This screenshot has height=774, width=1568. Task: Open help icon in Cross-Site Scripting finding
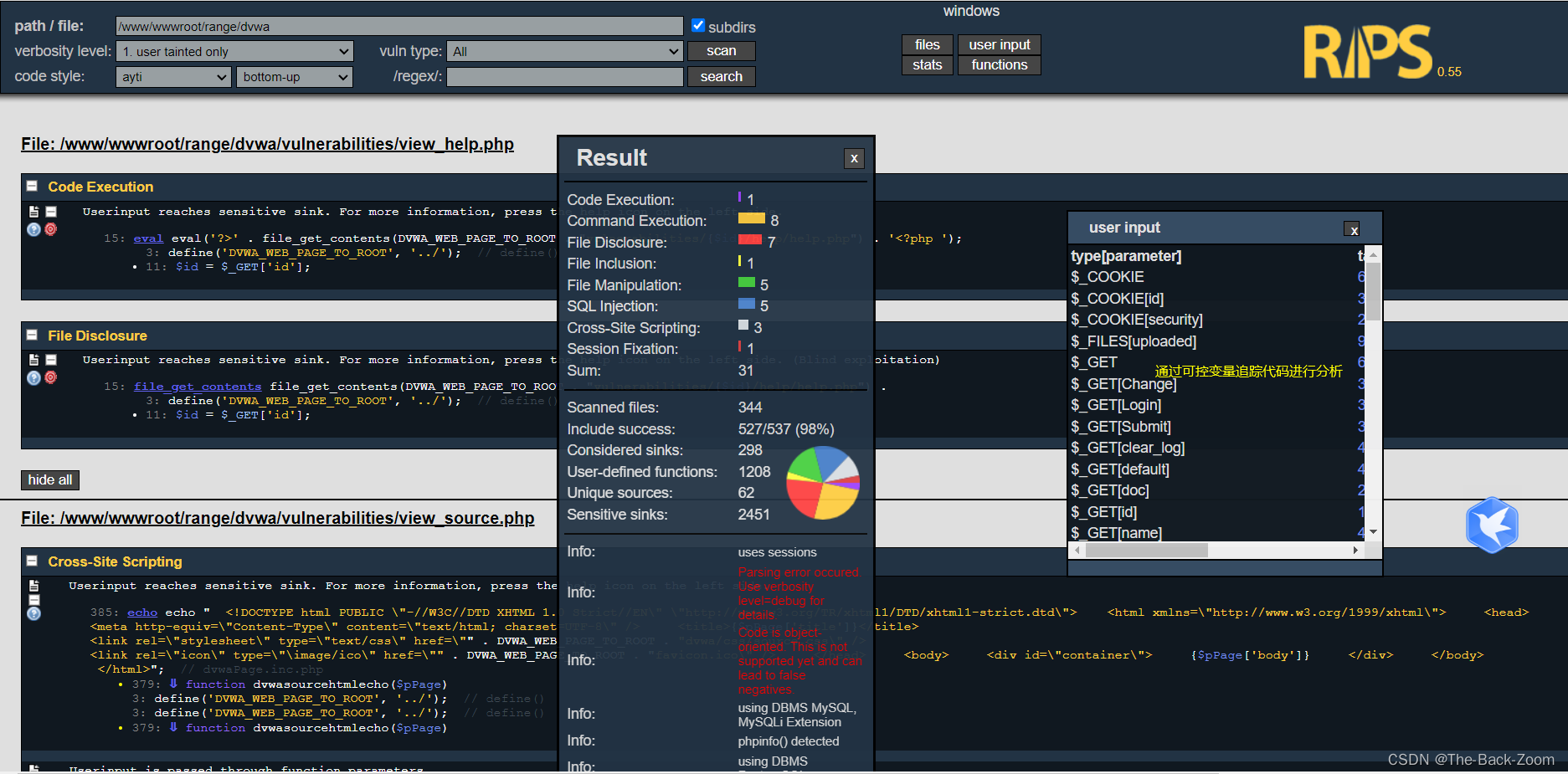tap(33, 613)
